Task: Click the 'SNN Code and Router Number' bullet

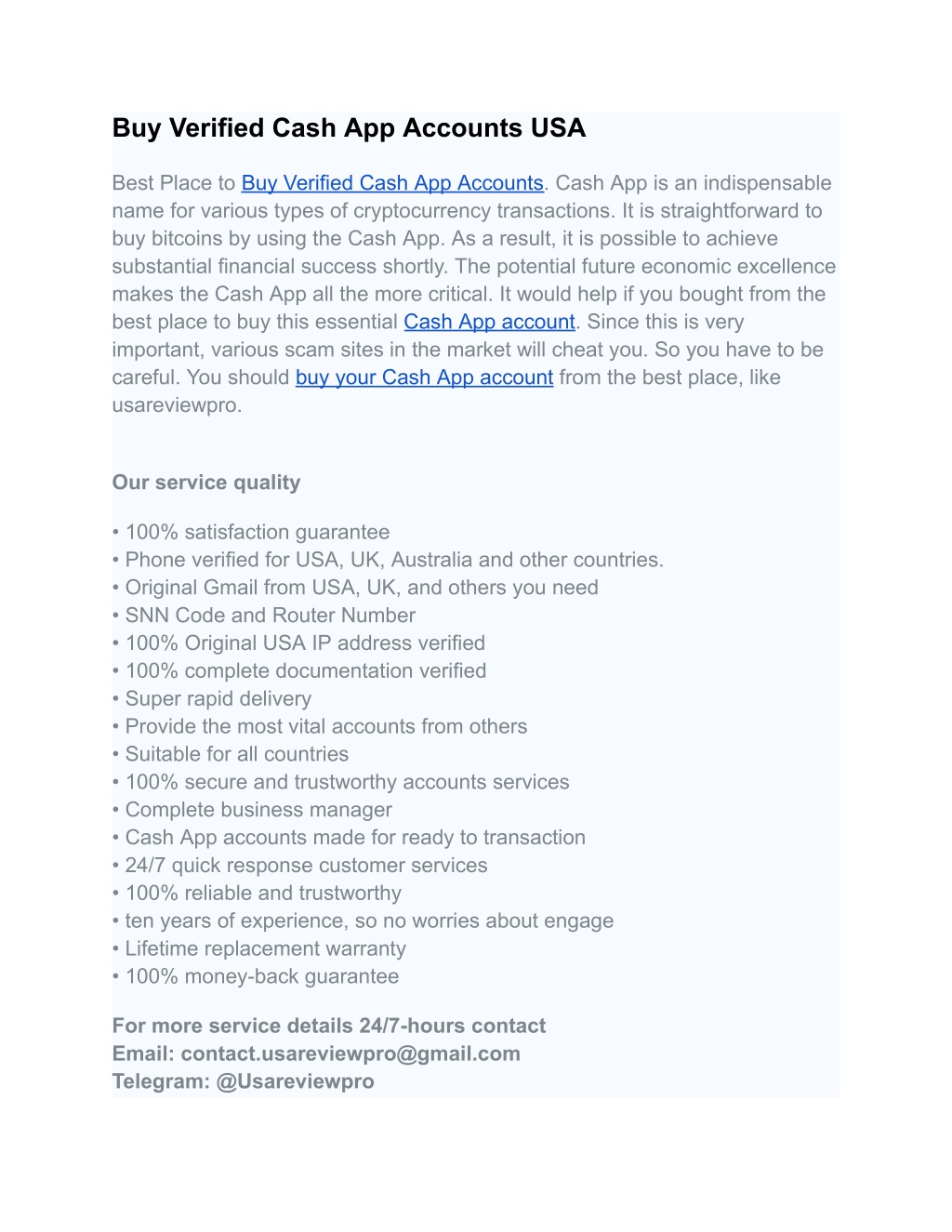Action: 264,616
